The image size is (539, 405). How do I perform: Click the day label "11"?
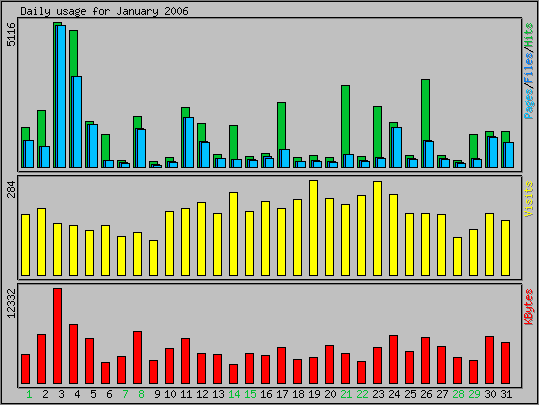point(186,394)
